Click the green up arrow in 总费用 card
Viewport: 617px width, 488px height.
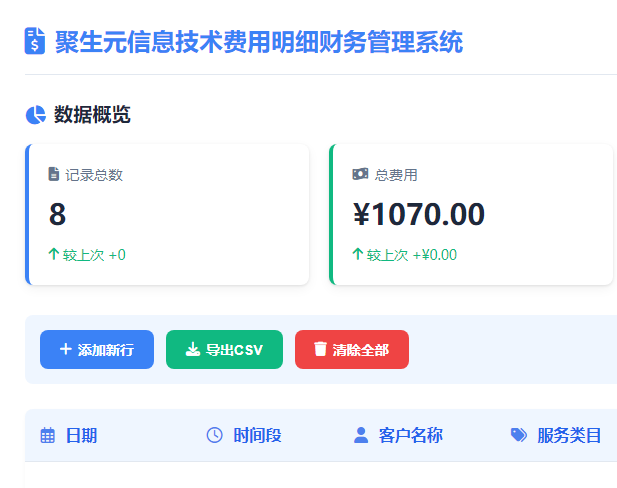357,254
